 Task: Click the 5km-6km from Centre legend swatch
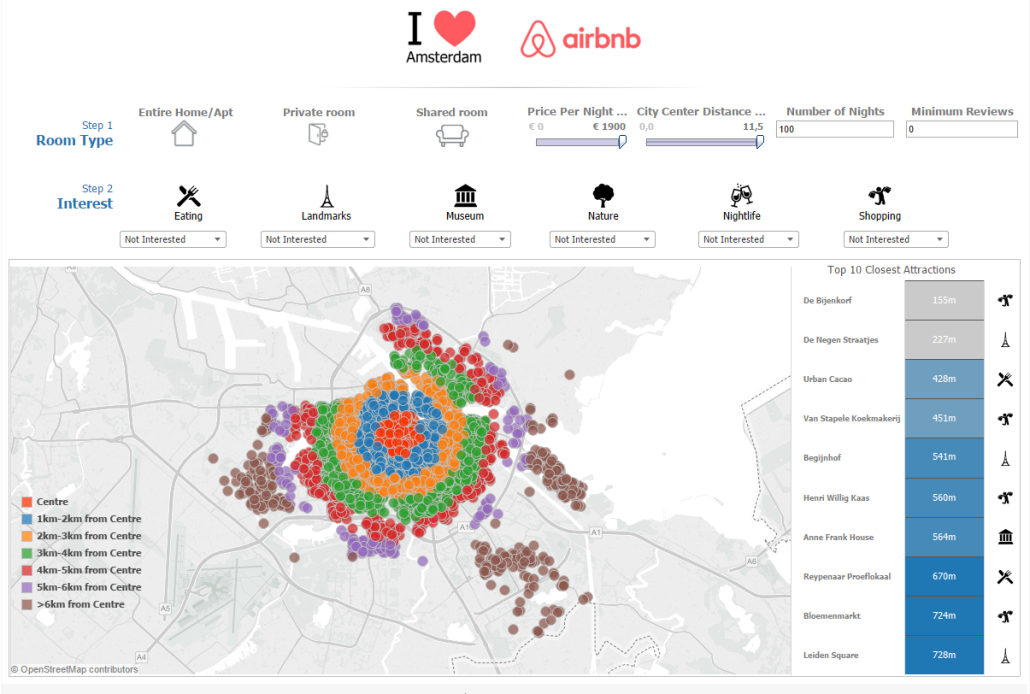[27, 588]
